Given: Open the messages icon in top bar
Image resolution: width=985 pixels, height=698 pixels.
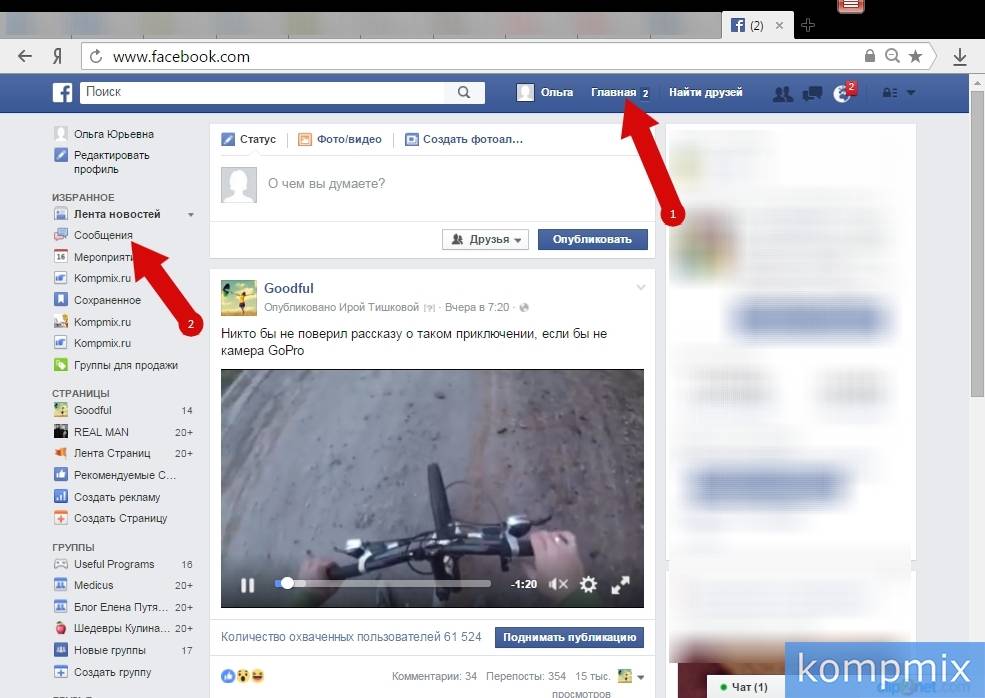Looking at the screenshot, I should click(812, 94).
